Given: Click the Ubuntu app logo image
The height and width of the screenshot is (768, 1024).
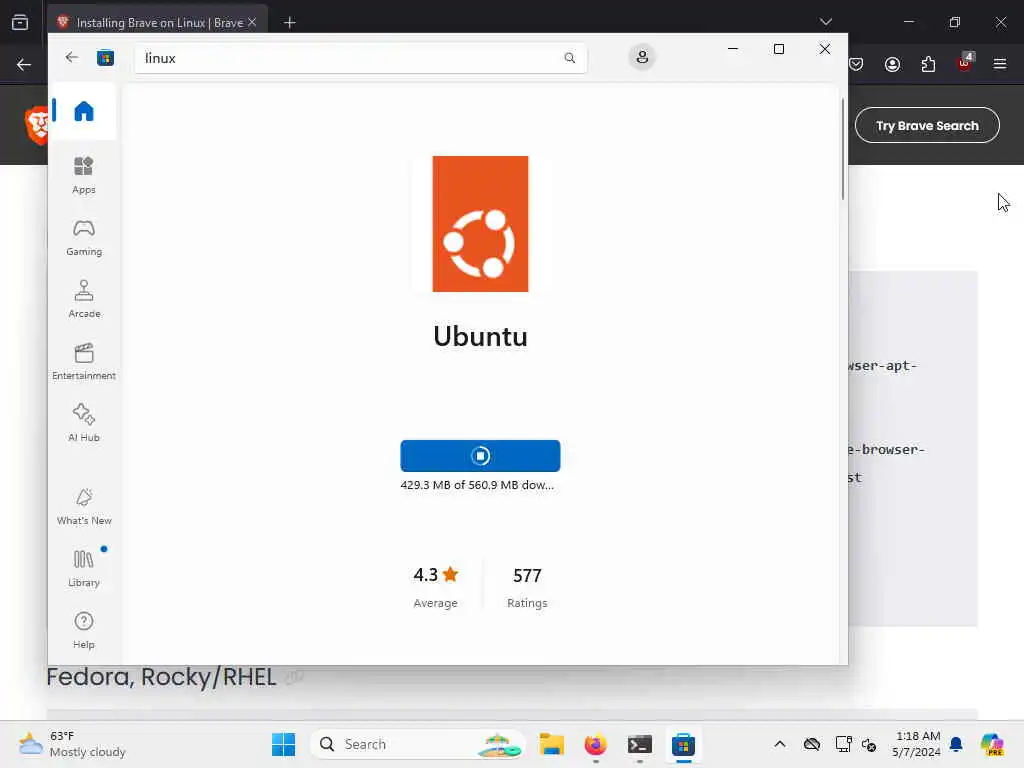Looking at the screenshot, I should 480,224.
